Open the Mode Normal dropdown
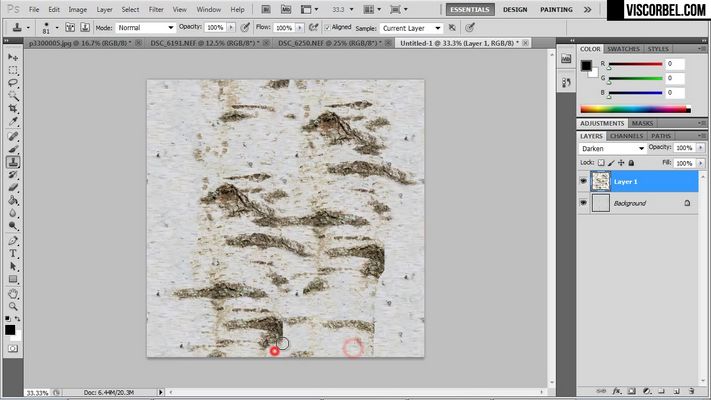 click(x=145, y=28)
